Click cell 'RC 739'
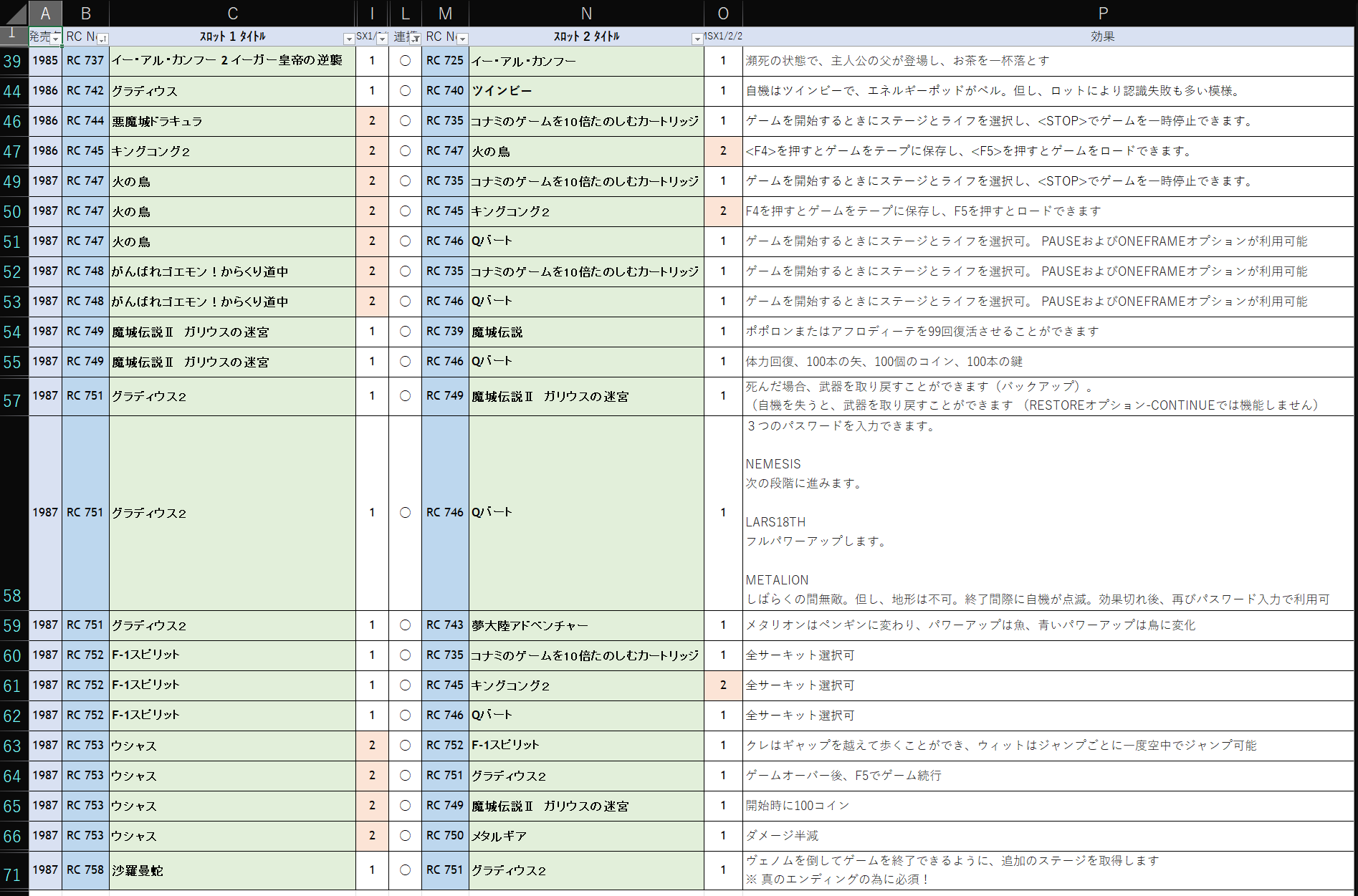Image resolution: width=1358 pixels, height=896 pixels. click(445, 332)
